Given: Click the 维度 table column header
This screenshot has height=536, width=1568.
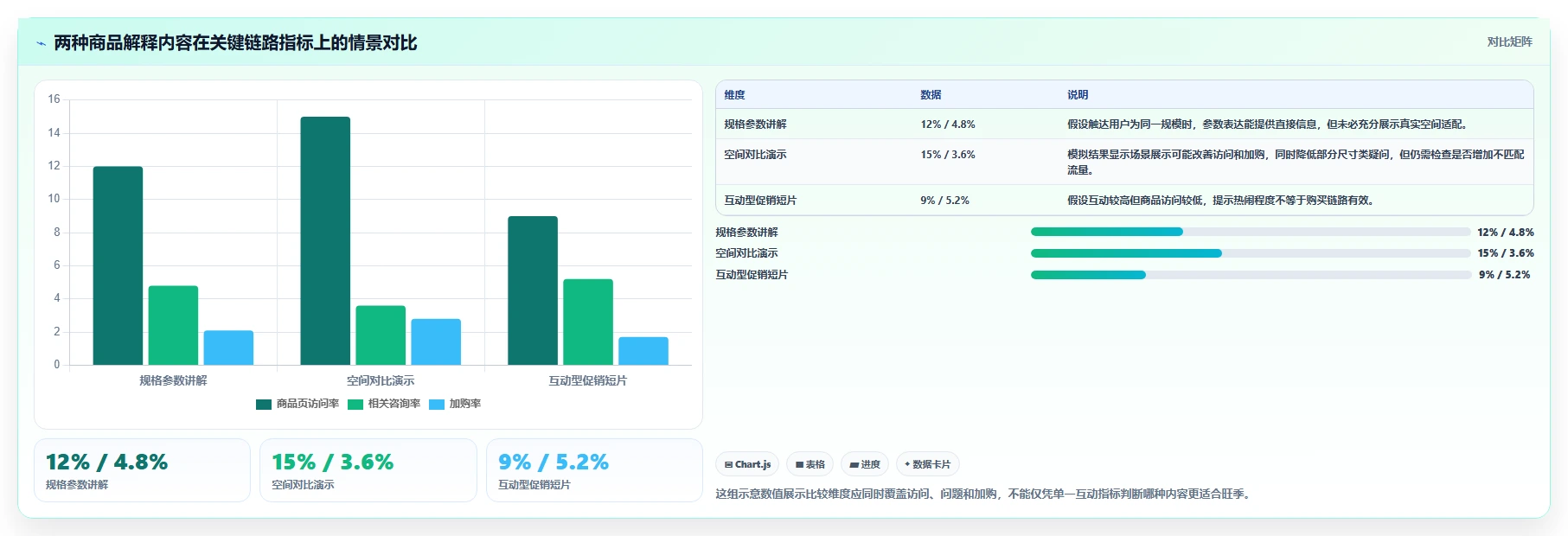Looking at the screenshot, I should 734,95.
